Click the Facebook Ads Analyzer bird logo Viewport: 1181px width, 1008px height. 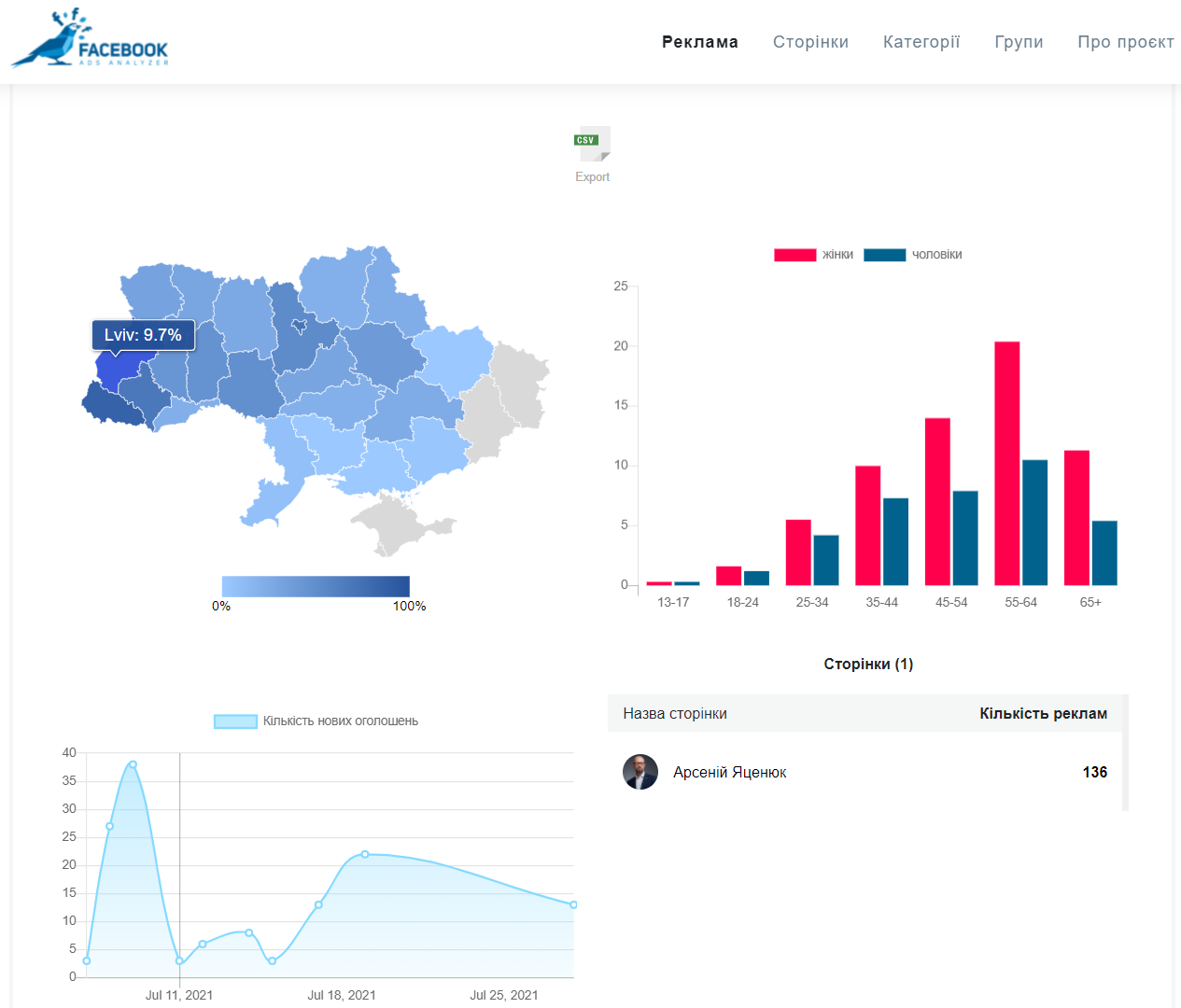pyautogui.click(x=90, y=40)
